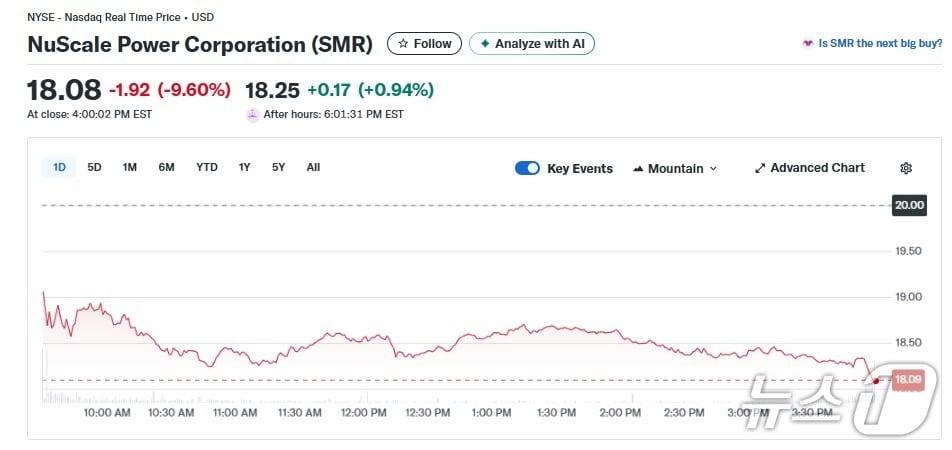Open chart settings gear icon
952x450 pixels.
tap(906, 168)
